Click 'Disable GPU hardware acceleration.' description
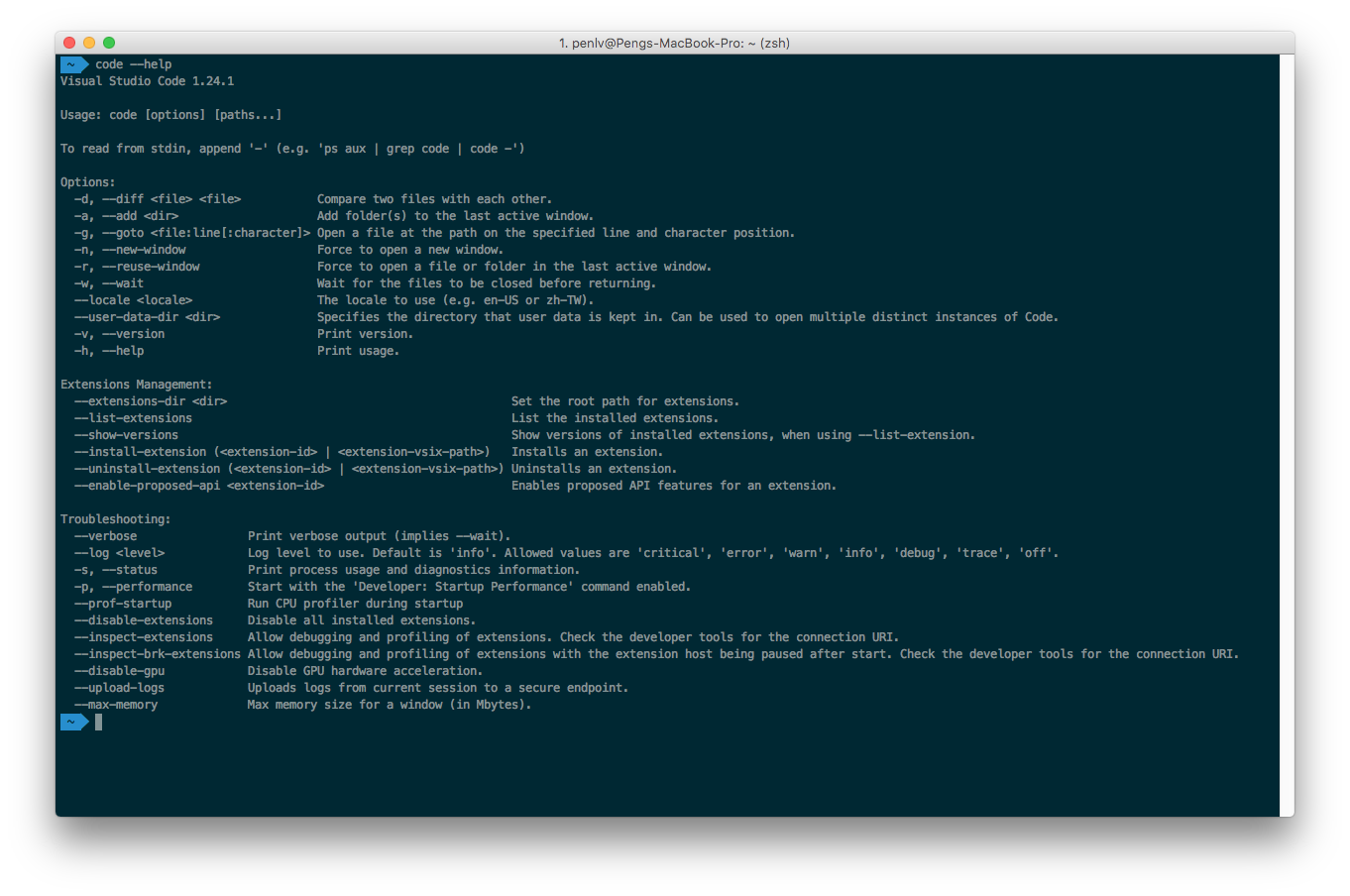The image size is (1350, 896). (366, 671)
